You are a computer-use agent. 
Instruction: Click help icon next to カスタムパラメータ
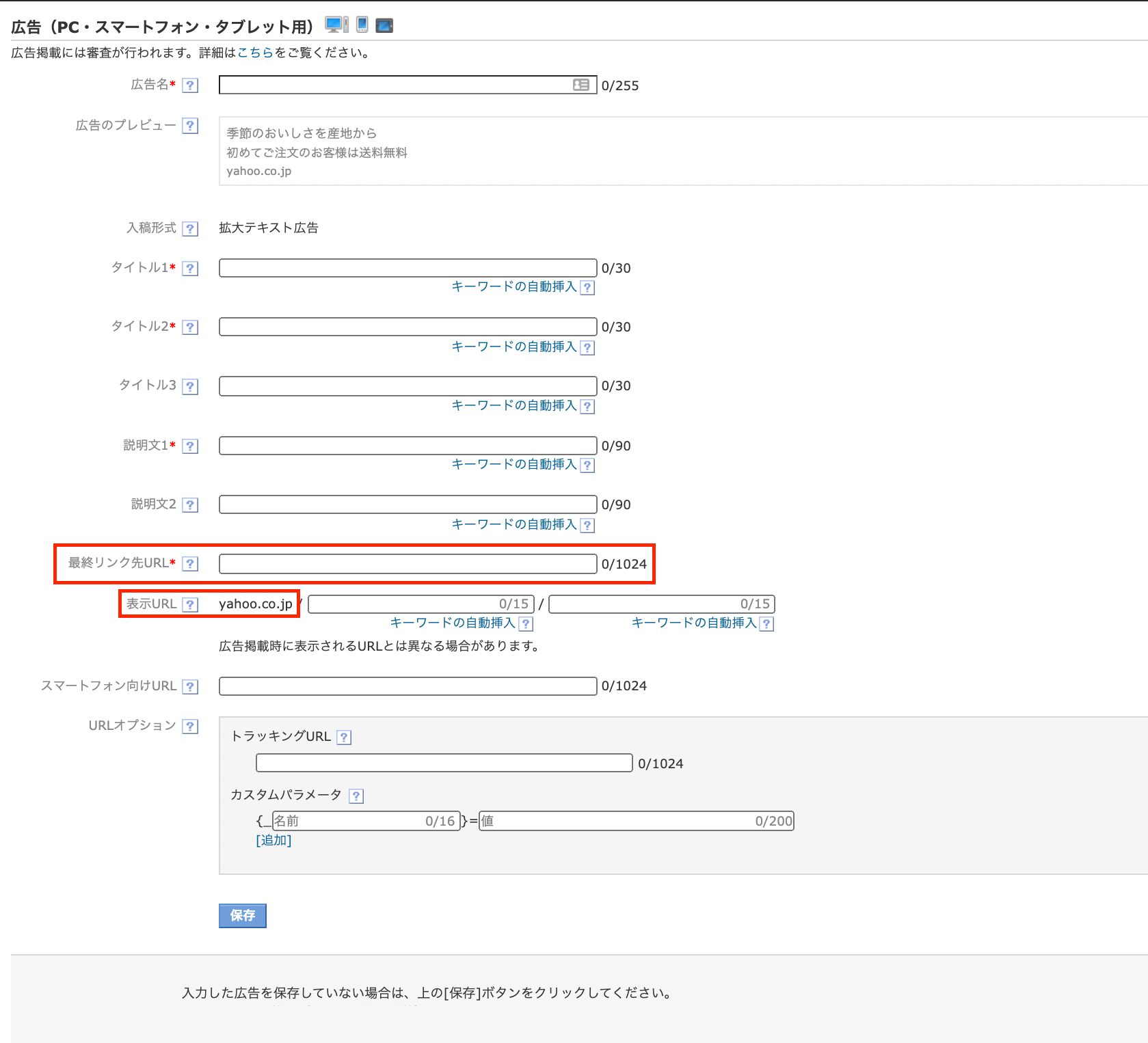[x=356, y=796]
